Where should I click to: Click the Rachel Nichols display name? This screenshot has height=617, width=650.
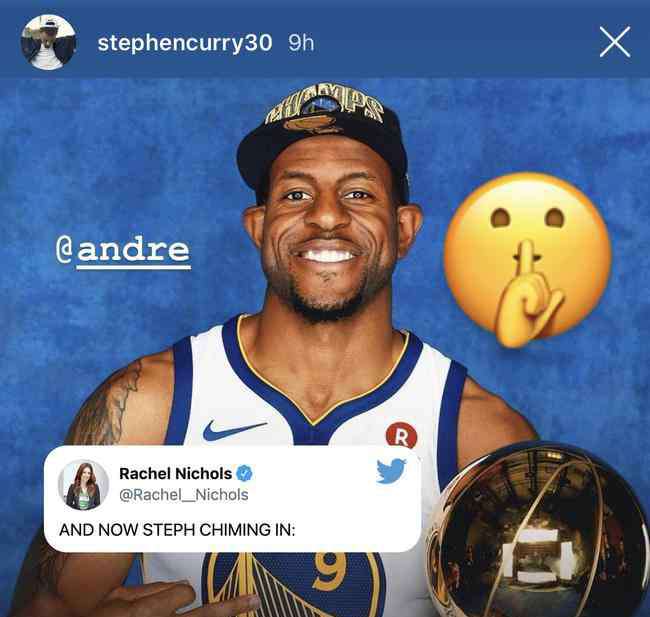pos(175,473)
